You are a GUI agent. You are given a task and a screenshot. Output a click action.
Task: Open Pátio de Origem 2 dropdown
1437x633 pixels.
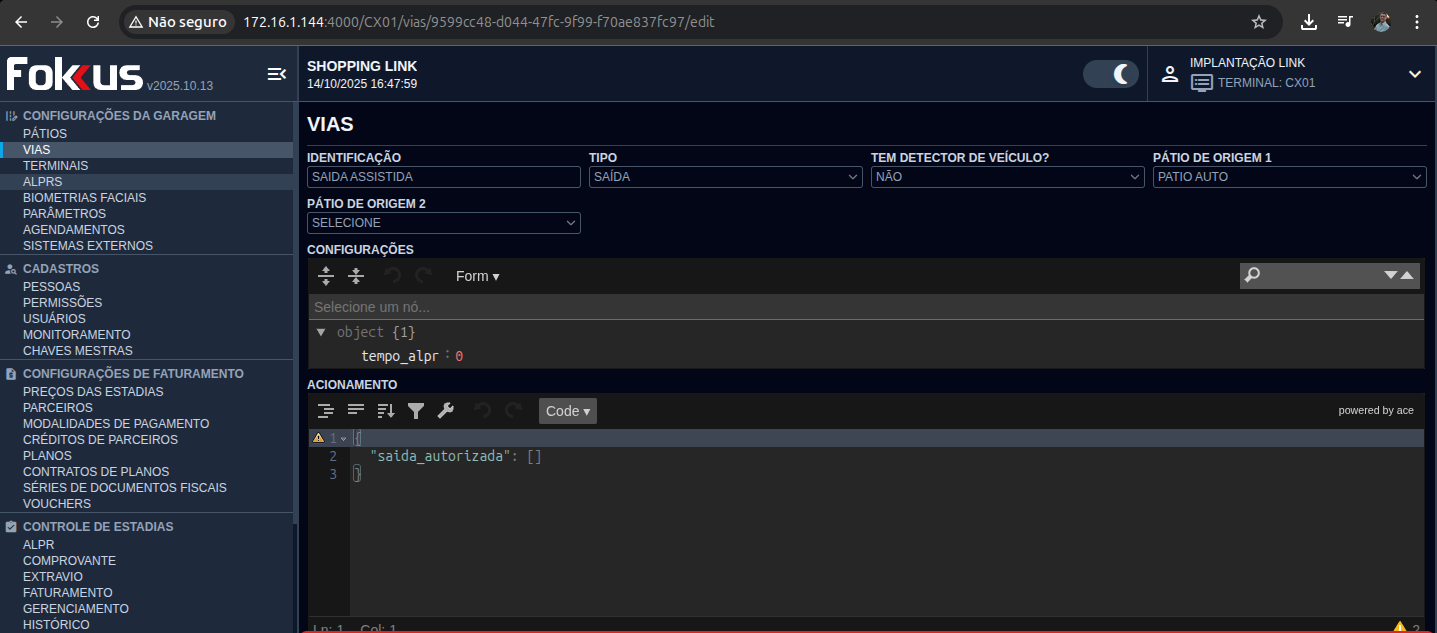[x=443, y=223]
